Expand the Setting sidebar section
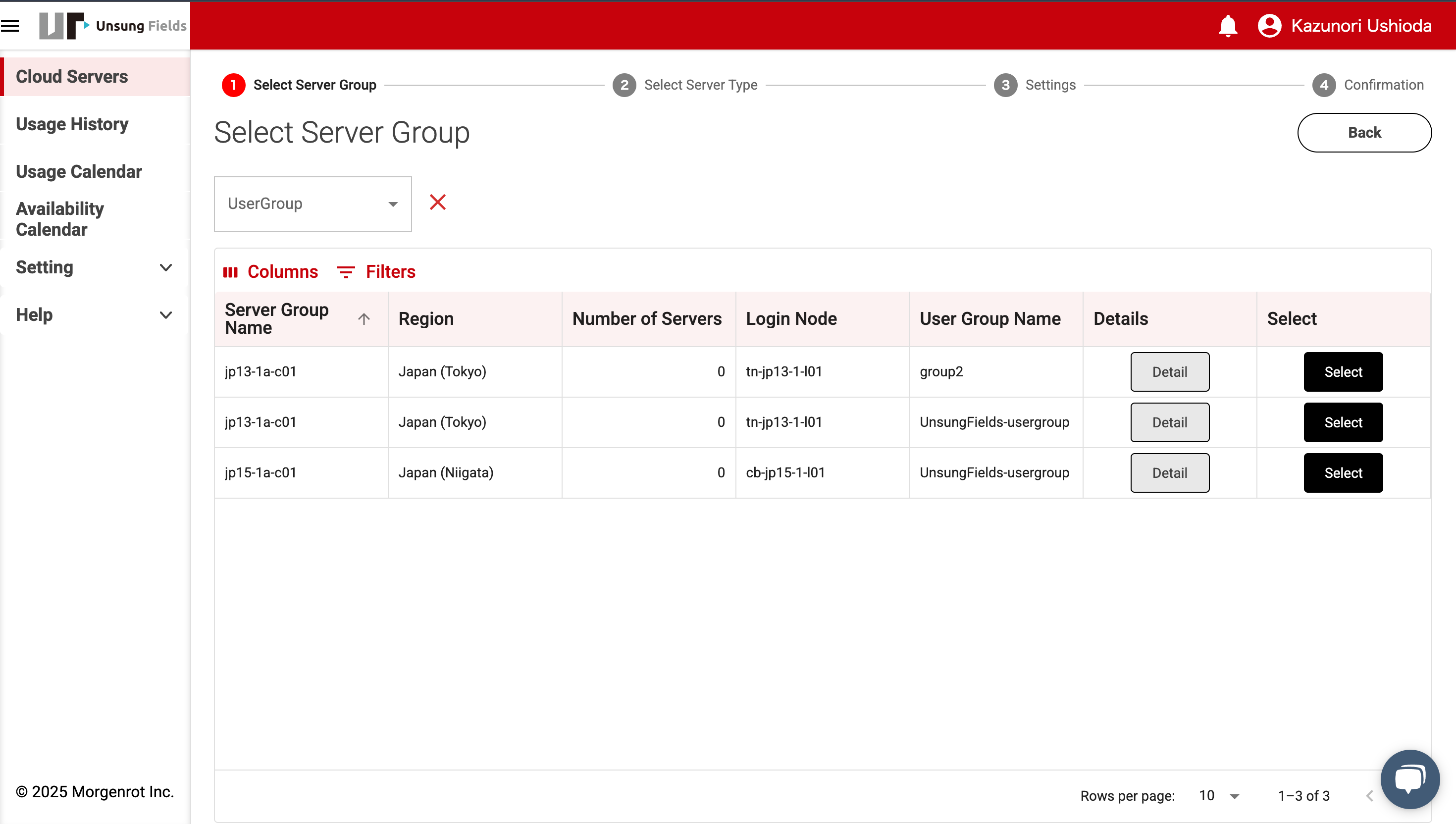The image size is (1456, 824). click(x=94, y=267)
